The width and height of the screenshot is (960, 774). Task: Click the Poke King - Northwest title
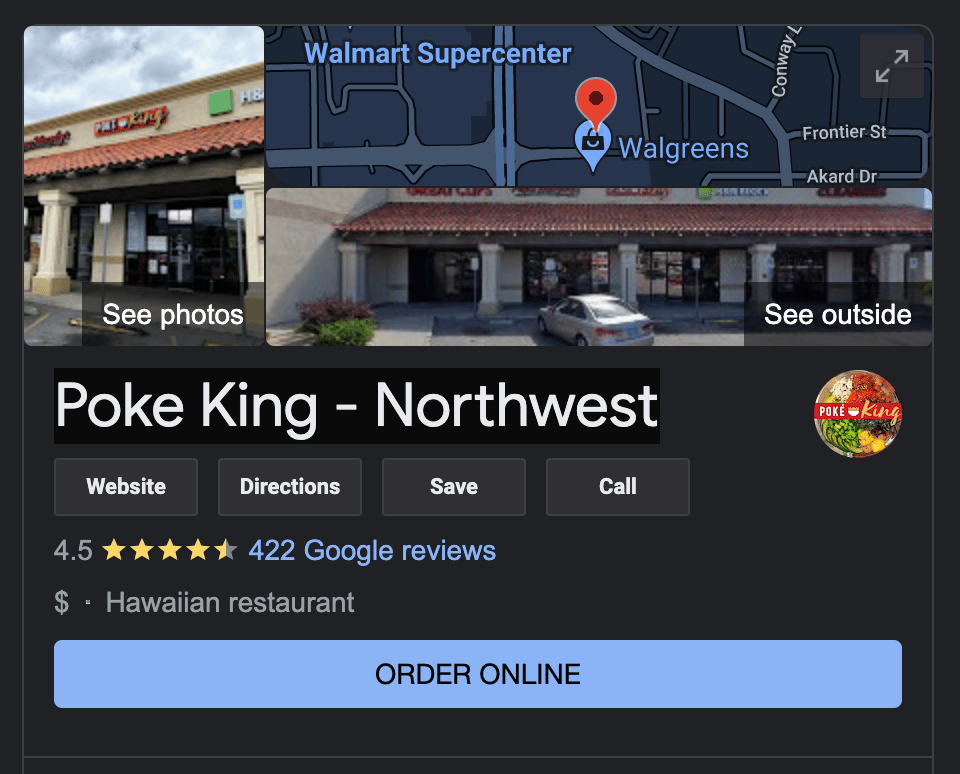point(357,405)
